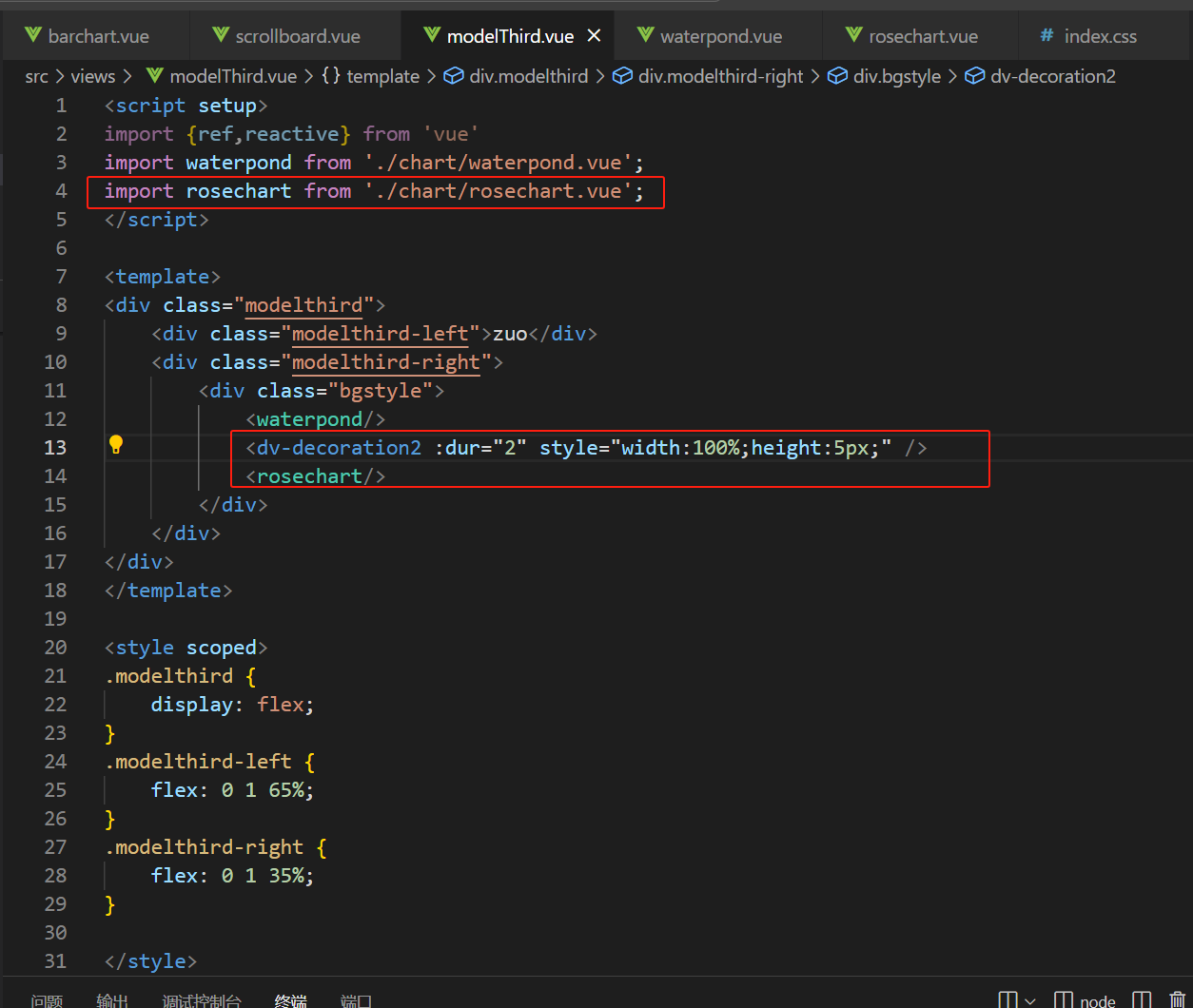Viewport: 1193px width, 1008px height.
Task: Select the 输出 (Output) panel tab
Action: pos(112,1000)
